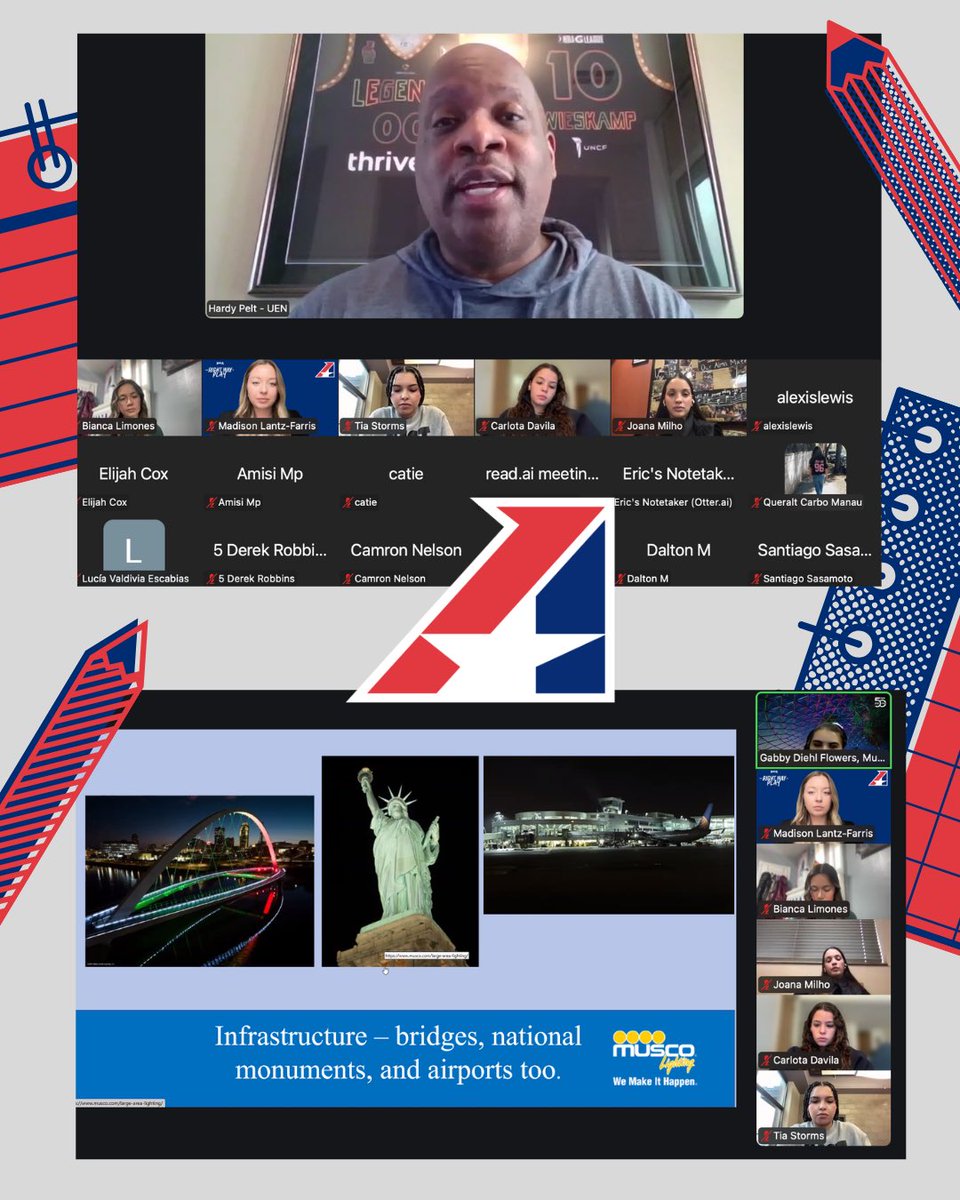Screen dimensions: 960x1200
Task: Click the muted mic icon beside 5 Derek Robbins
Action: [211, 578]
